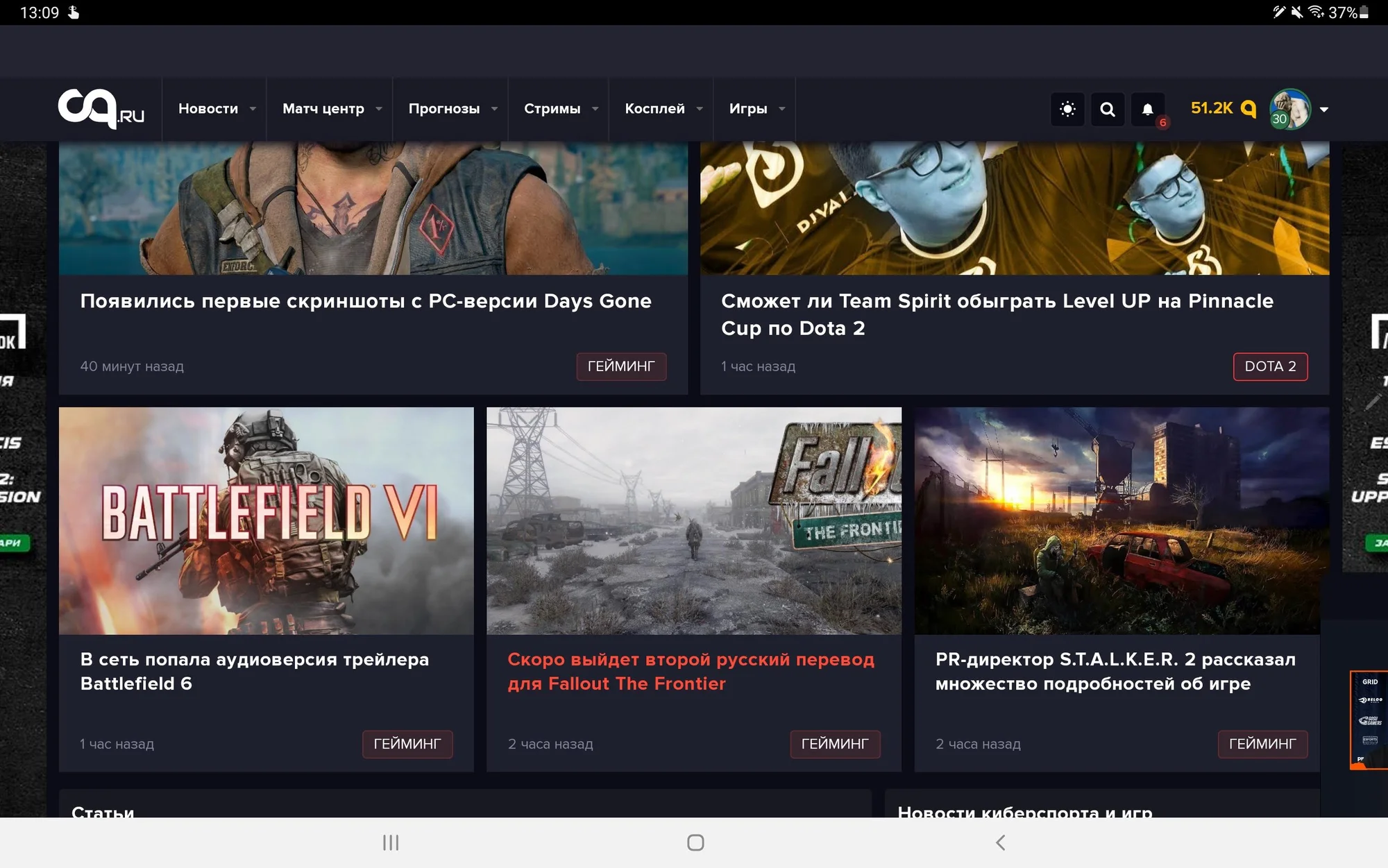Click the ГЕЙМИНГ tag on Battlefield 6 card
Image resolution: width=1388 pixels, height=868 pixels.
point(407,744)
